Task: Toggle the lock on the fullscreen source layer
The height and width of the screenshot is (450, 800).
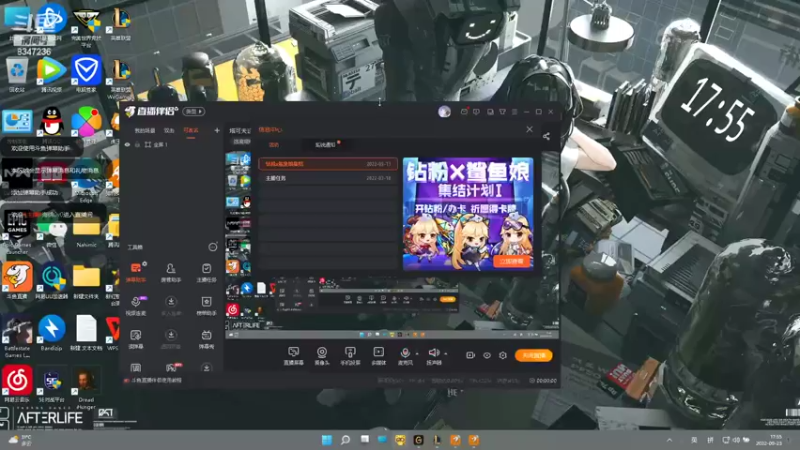Action: click(137, 145)
